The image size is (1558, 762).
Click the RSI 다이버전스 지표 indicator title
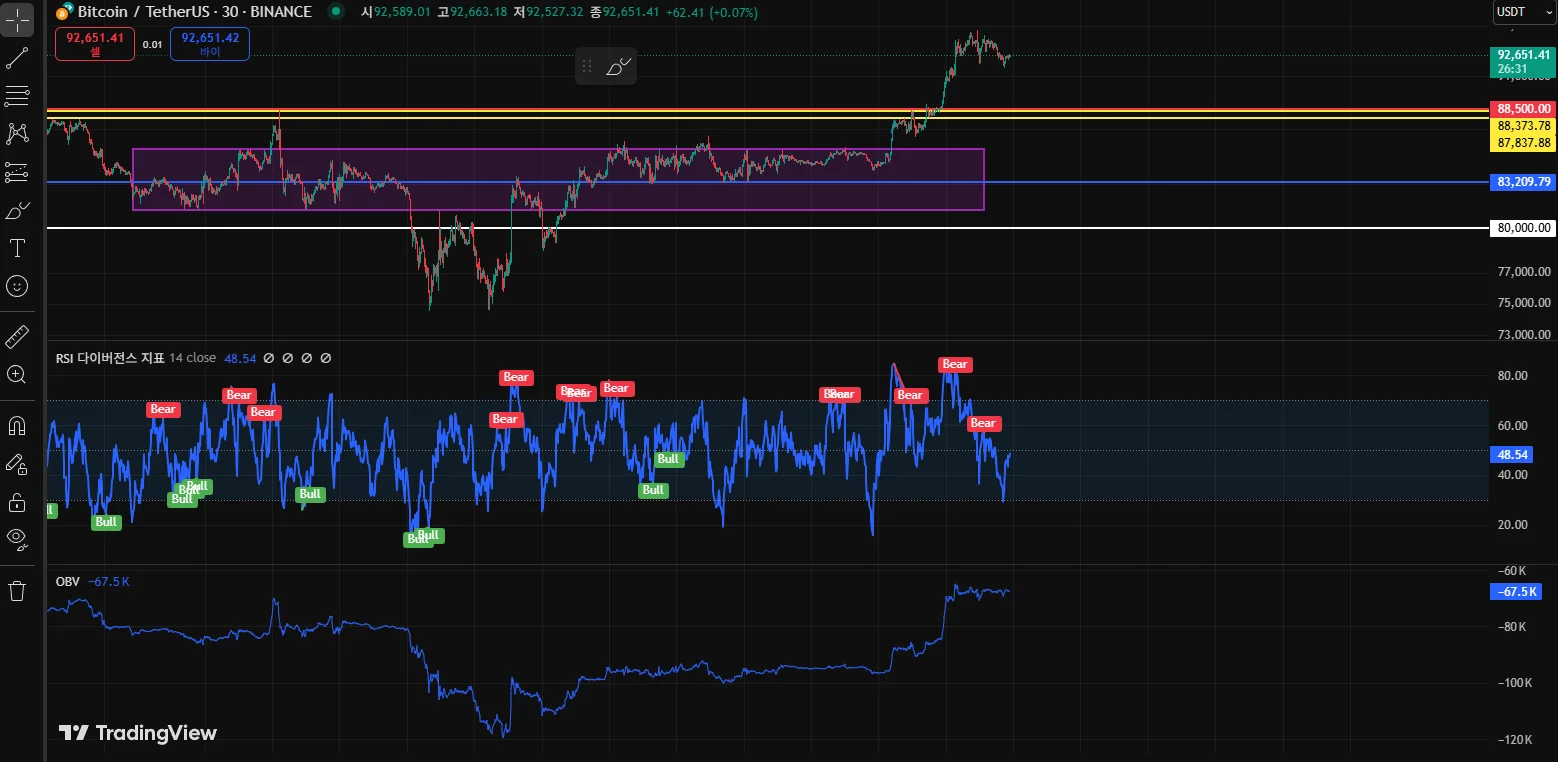110,358
